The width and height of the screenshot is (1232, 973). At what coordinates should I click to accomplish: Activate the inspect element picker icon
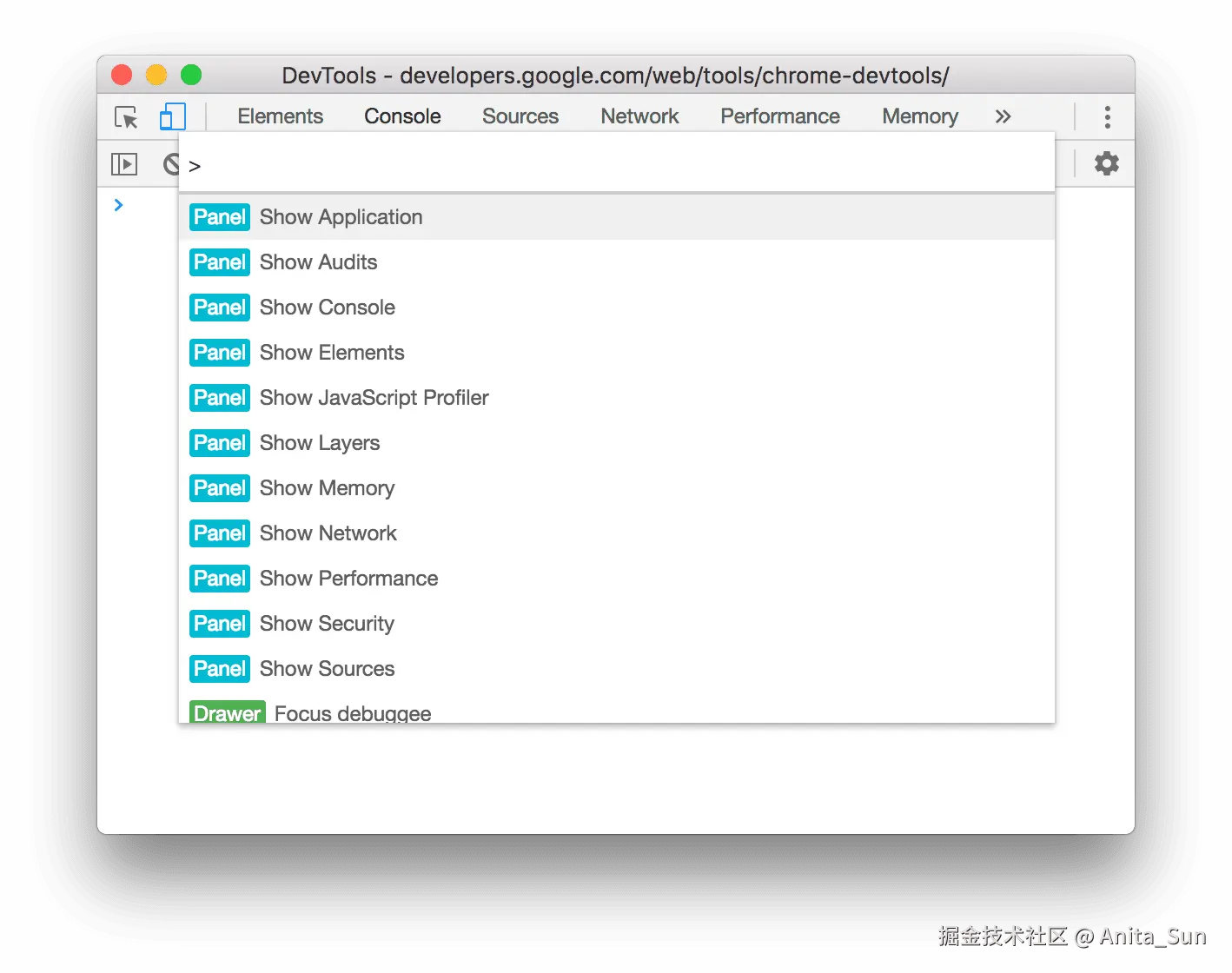(x=126, y=117)
